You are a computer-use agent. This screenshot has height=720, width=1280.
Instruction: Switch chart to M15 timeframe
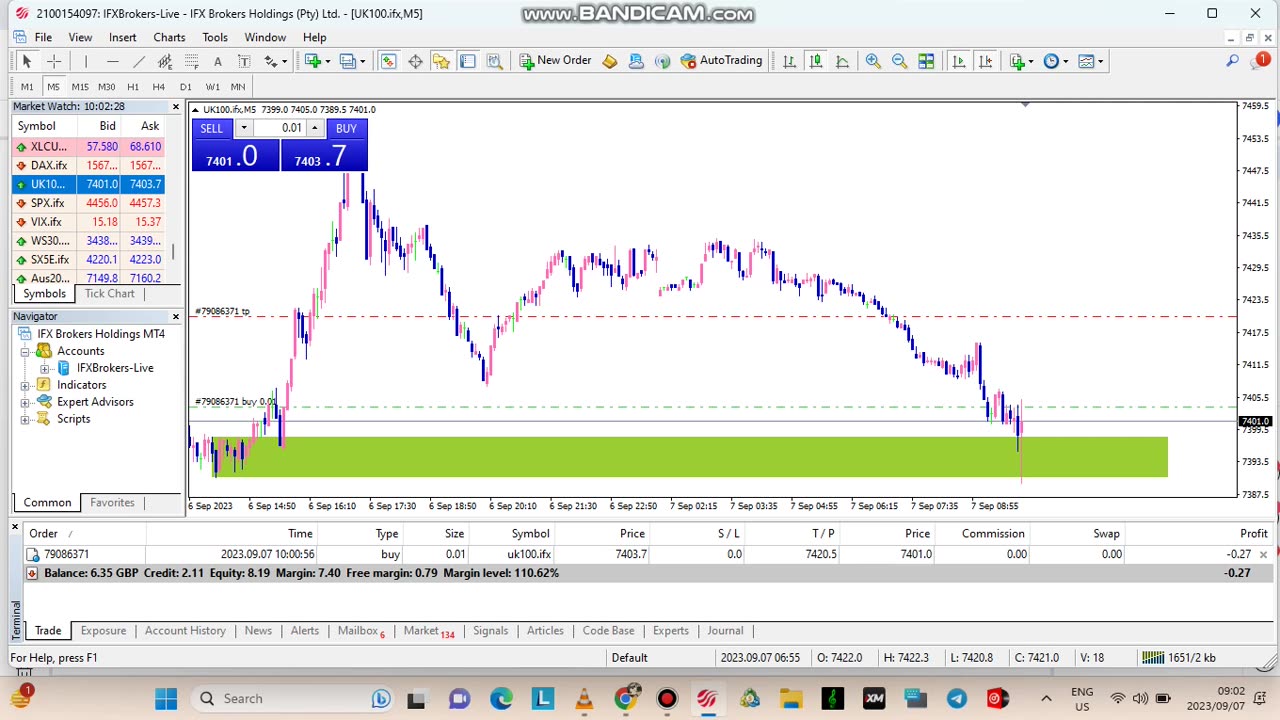coord(79,87)
